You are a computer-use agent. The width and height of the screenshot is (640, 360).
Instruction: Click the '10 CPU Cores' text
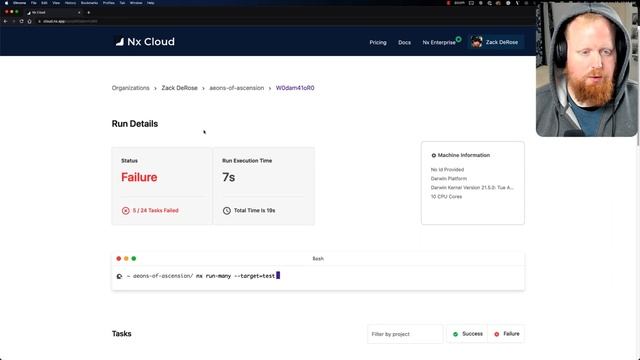(446, 197)
